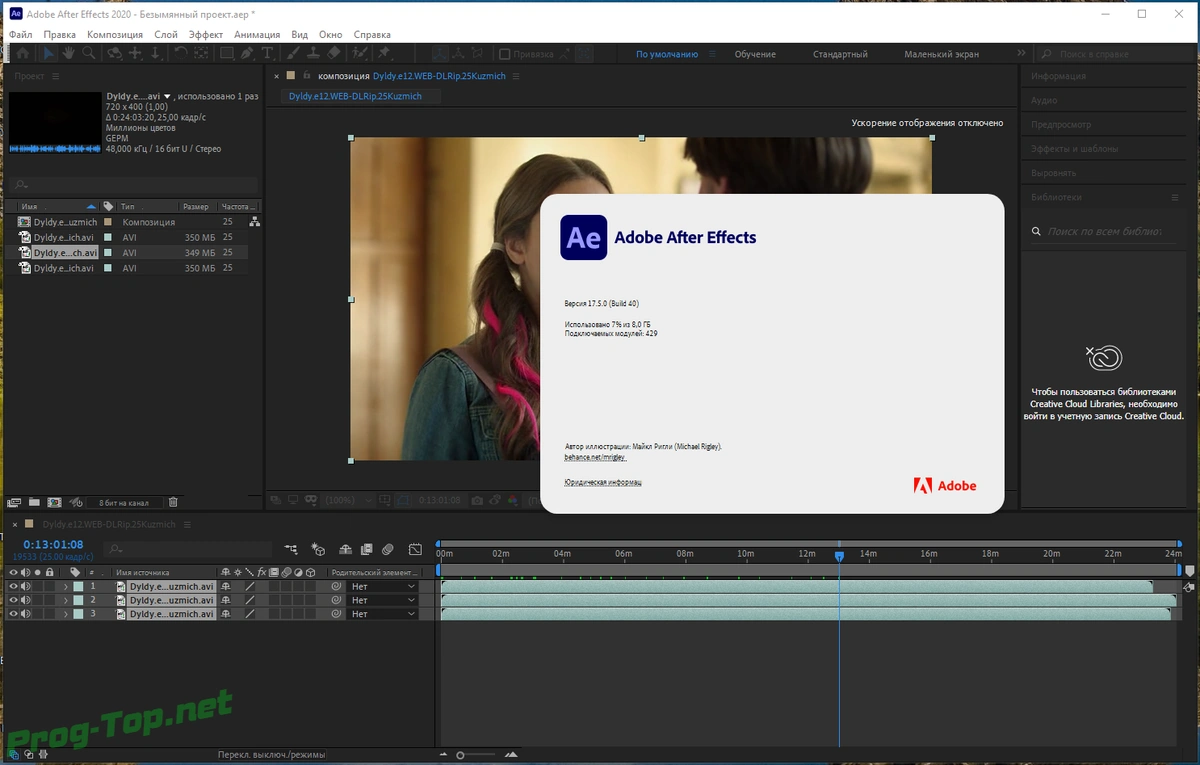Select the Selection arrow tool
This screenshot has height=765, width=1200.
pos(49,53)
